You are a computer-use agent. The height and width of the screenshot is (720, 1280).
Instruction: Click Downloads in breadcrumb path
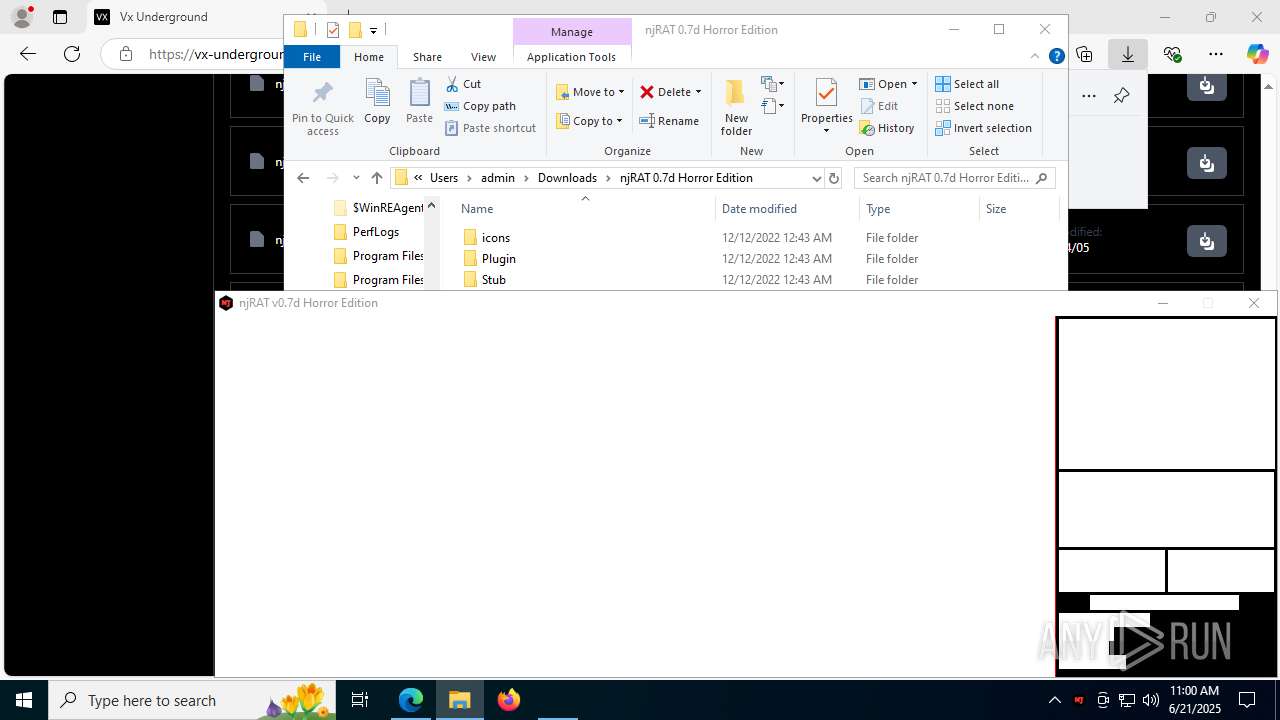(x=567, y=178)
